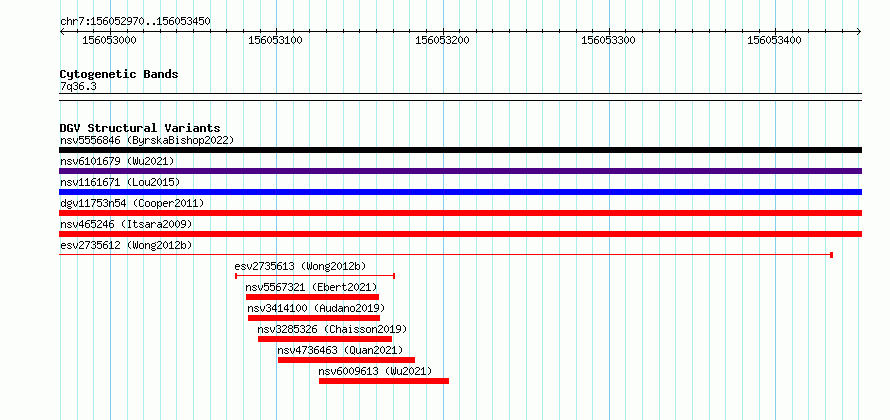Click the right arrowhead of the ruler
The height and width of the screenshot is (420, 890).
(x=859, y=32)
